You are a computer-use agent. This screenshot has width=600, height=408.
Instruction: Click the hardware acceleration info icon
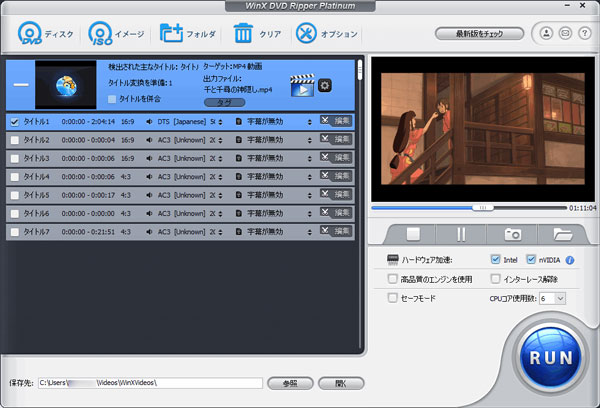pos(570,260)
